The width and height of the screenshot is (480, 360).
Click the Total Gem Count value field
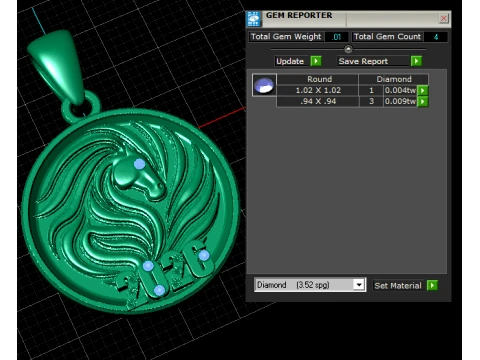tap(436, 37)
